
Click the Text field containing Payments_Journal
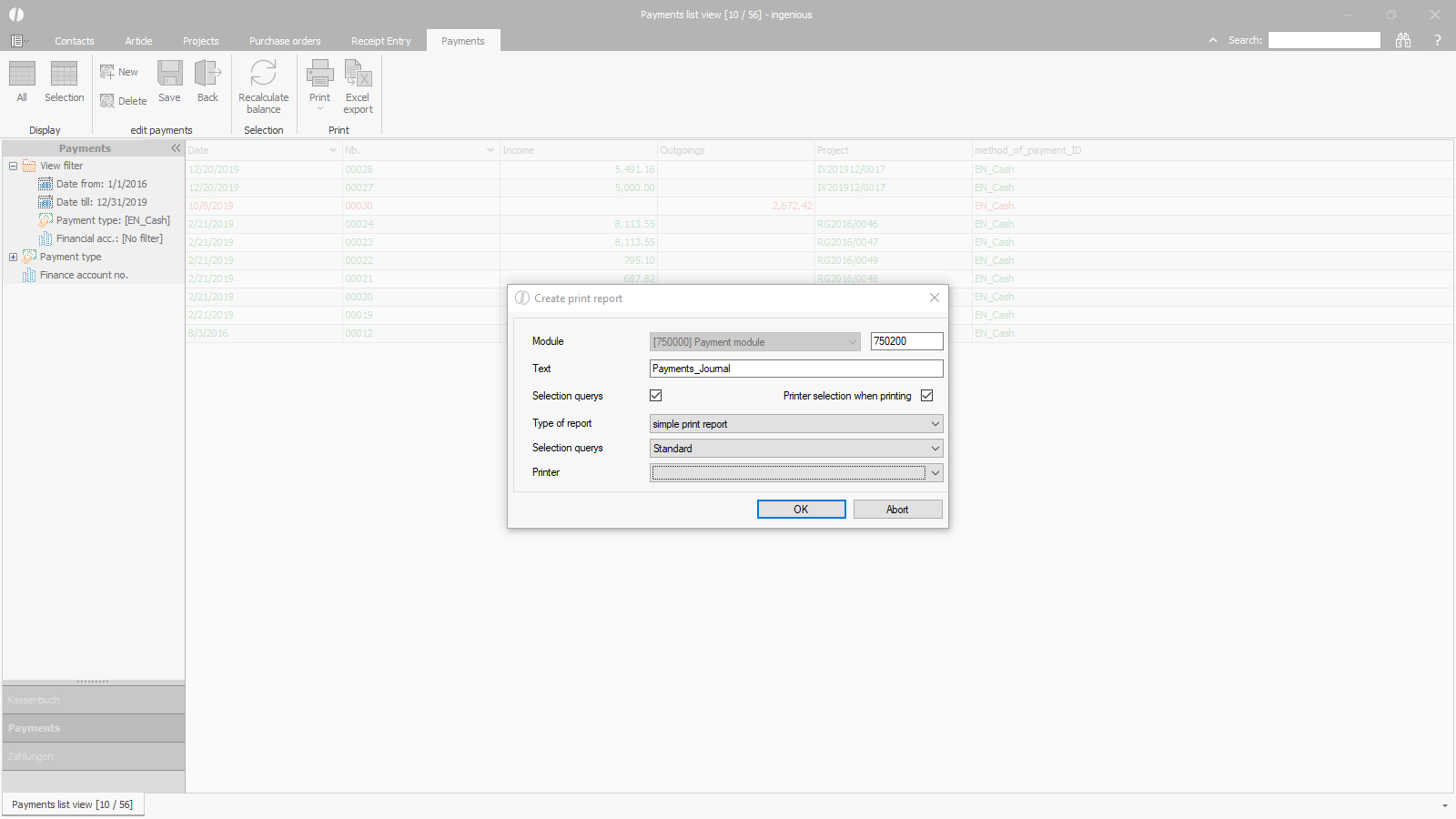(x=795, y=369)
